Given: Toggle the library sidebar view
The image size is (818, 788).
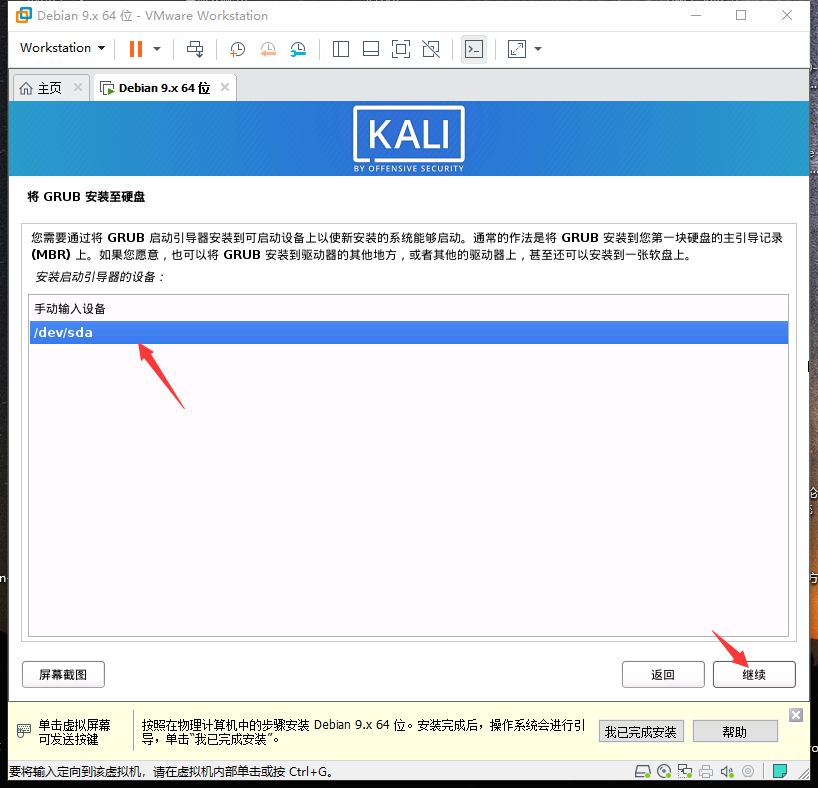Looking at the screenshot, I should [341, 49].
